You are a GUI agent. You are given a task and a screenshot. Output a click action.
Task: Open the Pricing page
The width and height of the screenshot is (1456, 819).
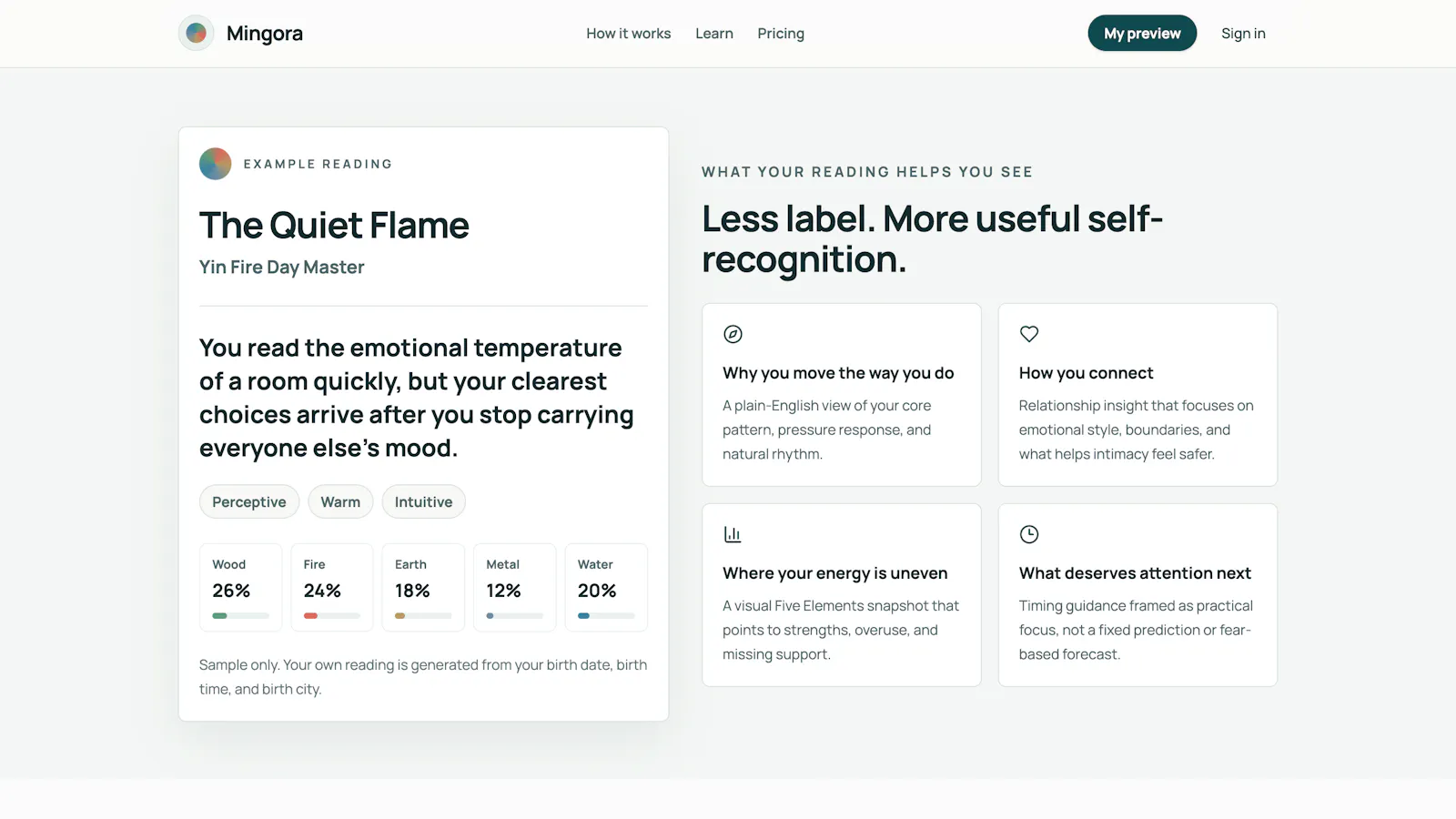(781, 34)
